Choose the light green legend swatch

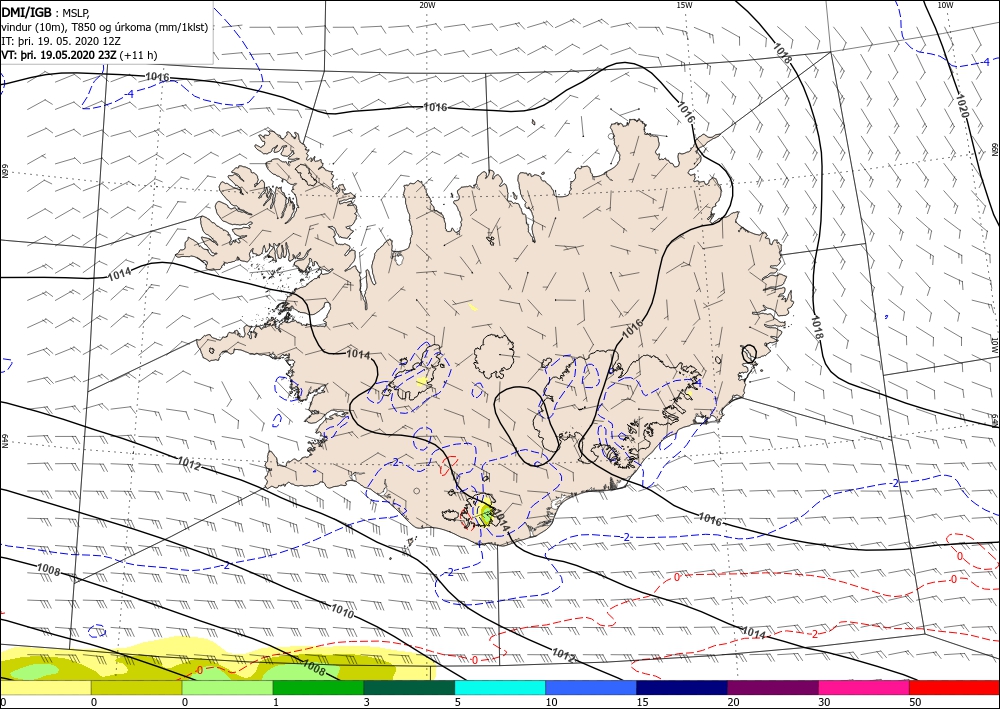[x=227, y=687]
